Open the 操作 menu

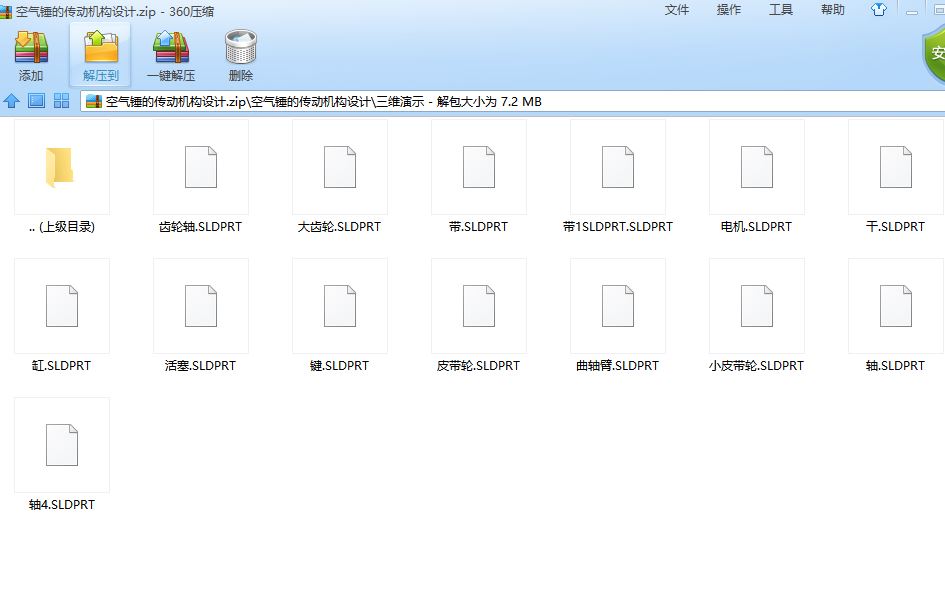pyautogui.click(x=729, y=10)
